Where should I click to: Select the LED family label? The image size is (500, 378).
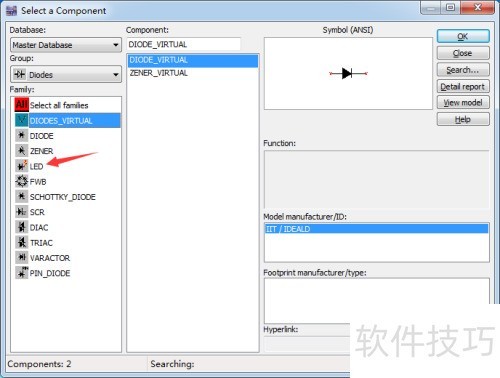pos(36,166)
